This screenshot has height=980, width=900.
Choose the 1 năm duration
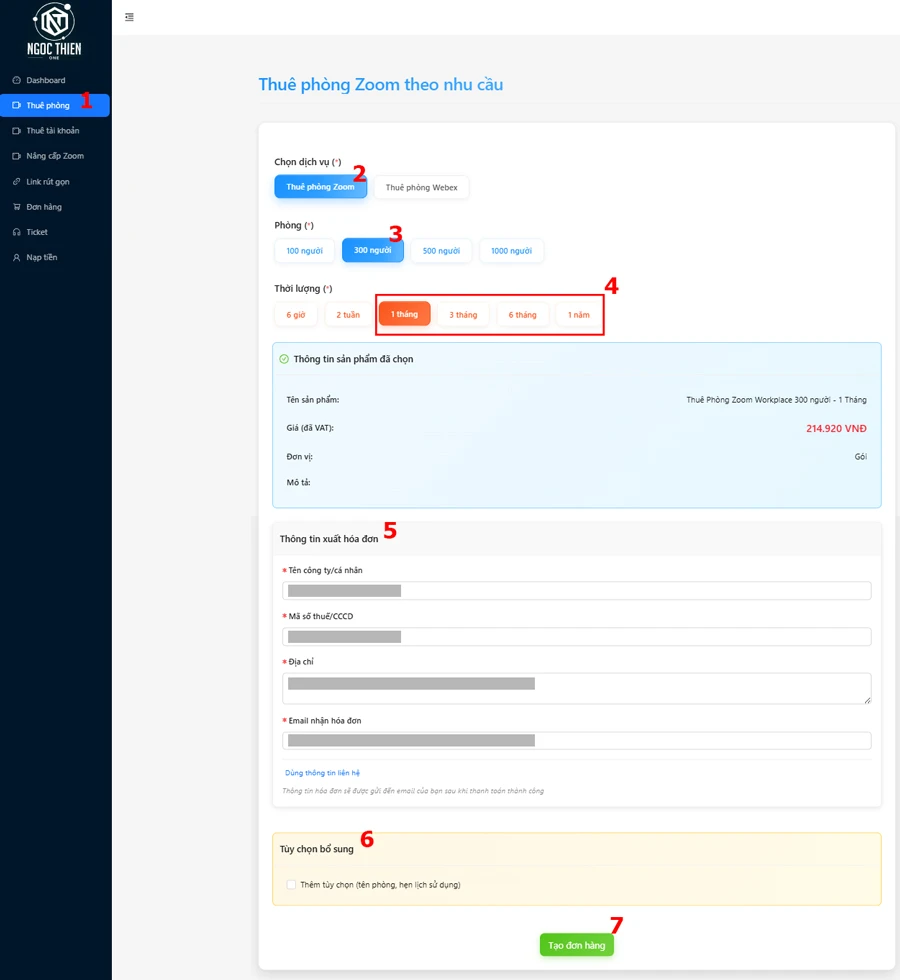579,315
